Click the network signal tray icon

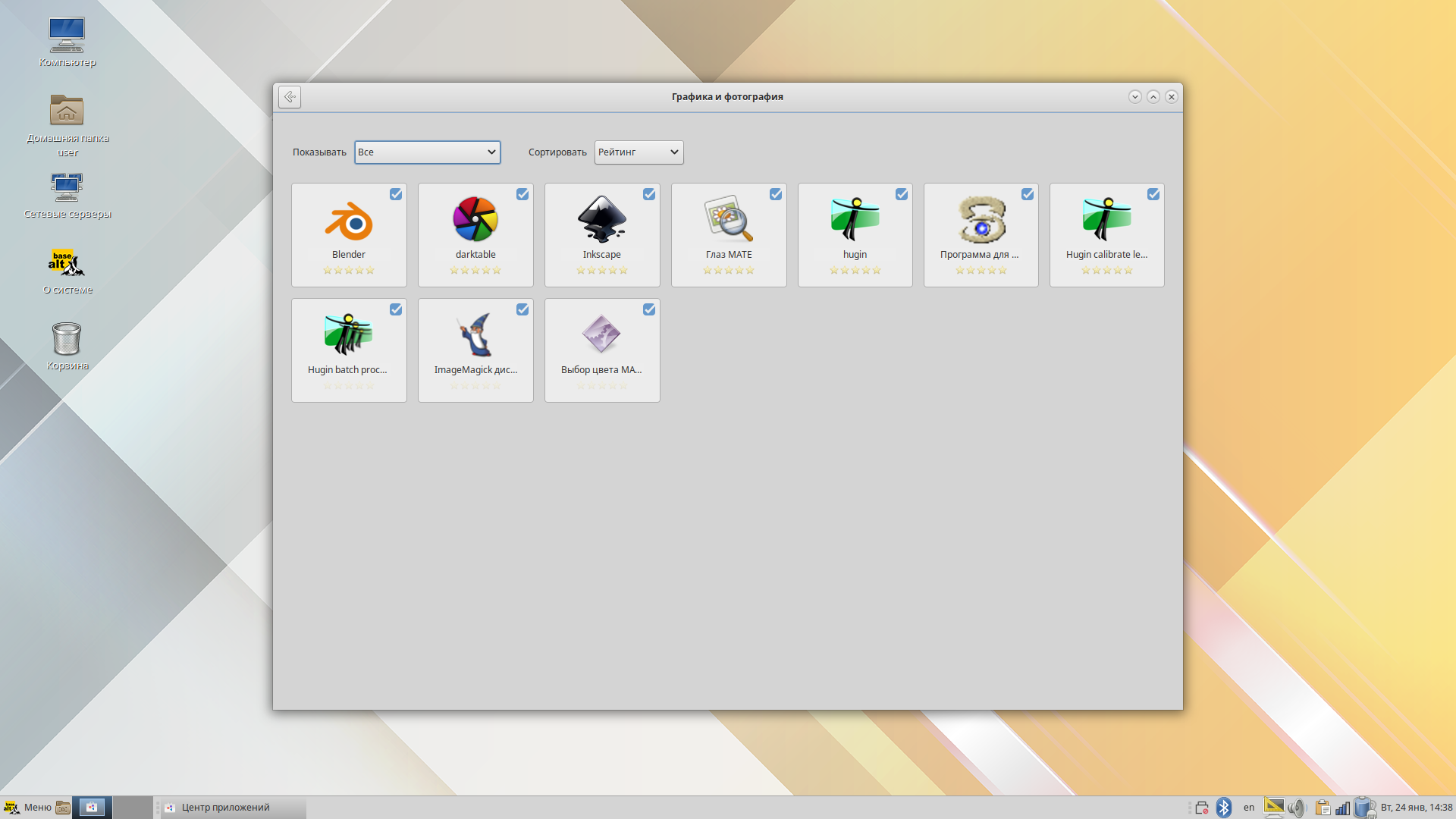pos(1343,808)
